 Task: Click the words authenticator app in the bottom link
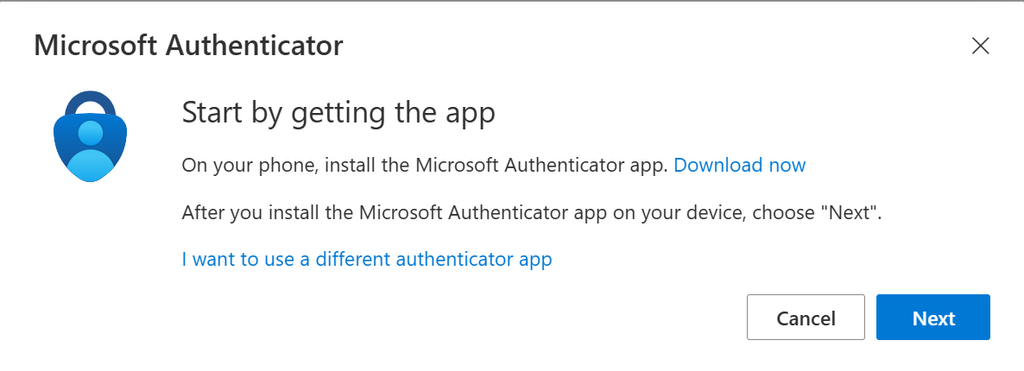(473, 259)
